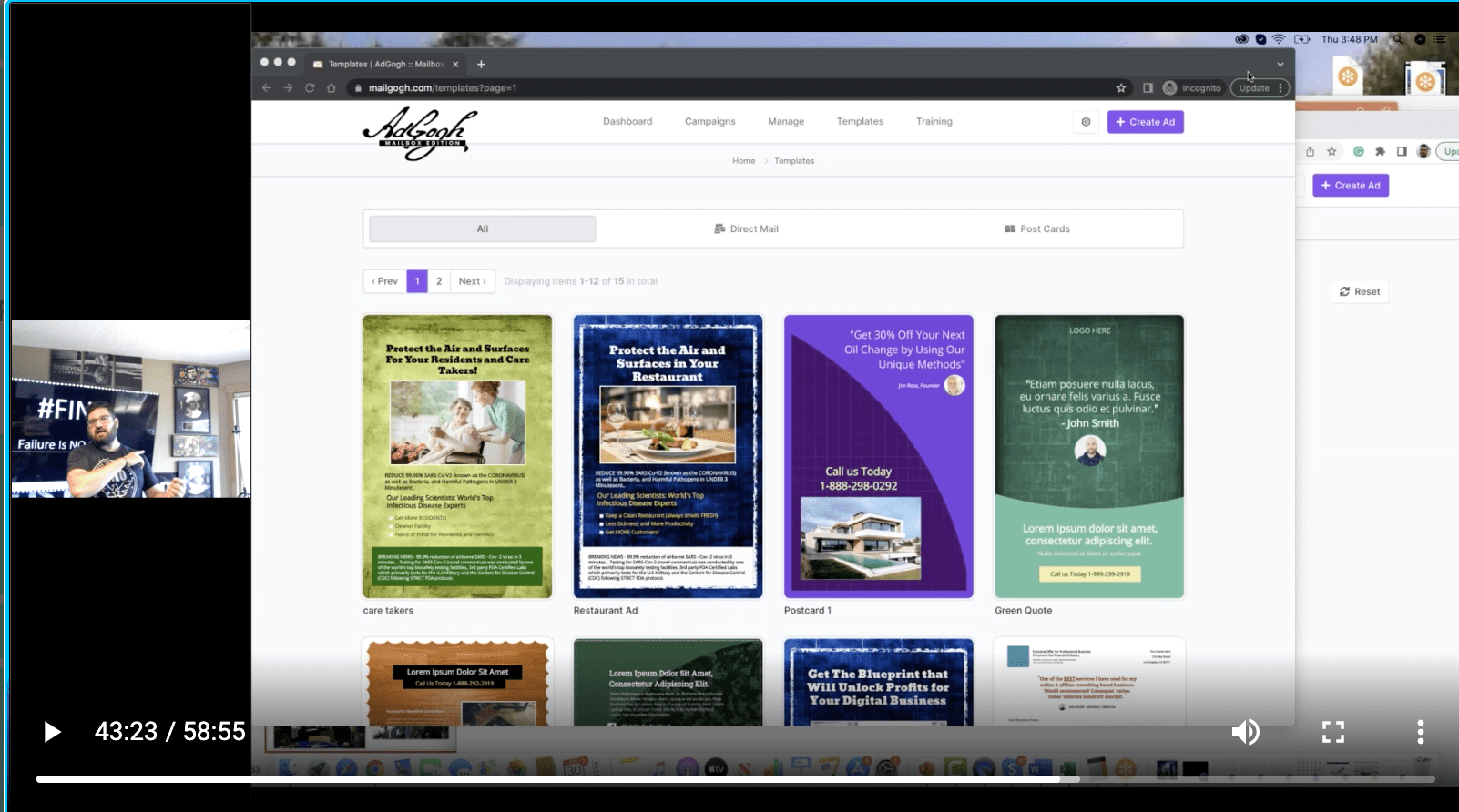Click the Templates breadcrumb link

794,161
